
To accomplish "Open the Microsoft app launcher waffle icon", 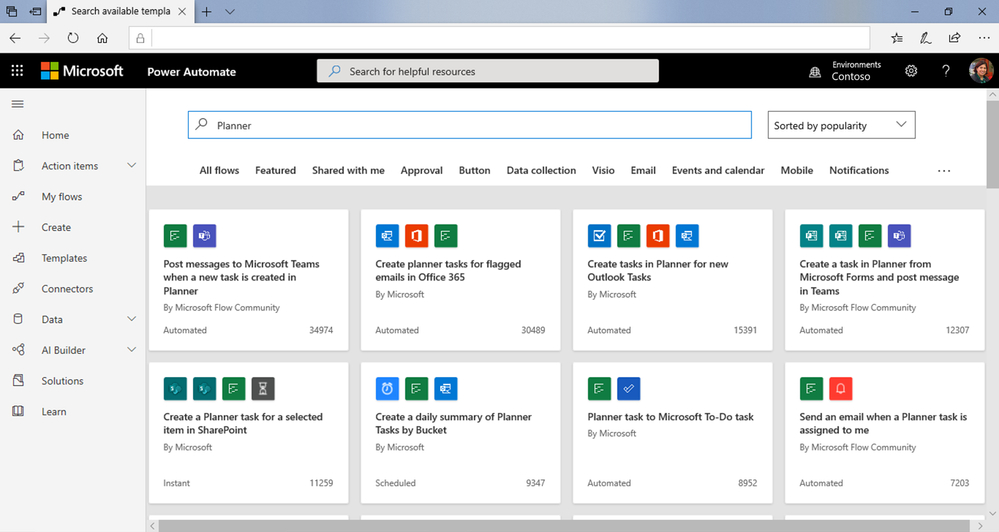I will 17,71.
